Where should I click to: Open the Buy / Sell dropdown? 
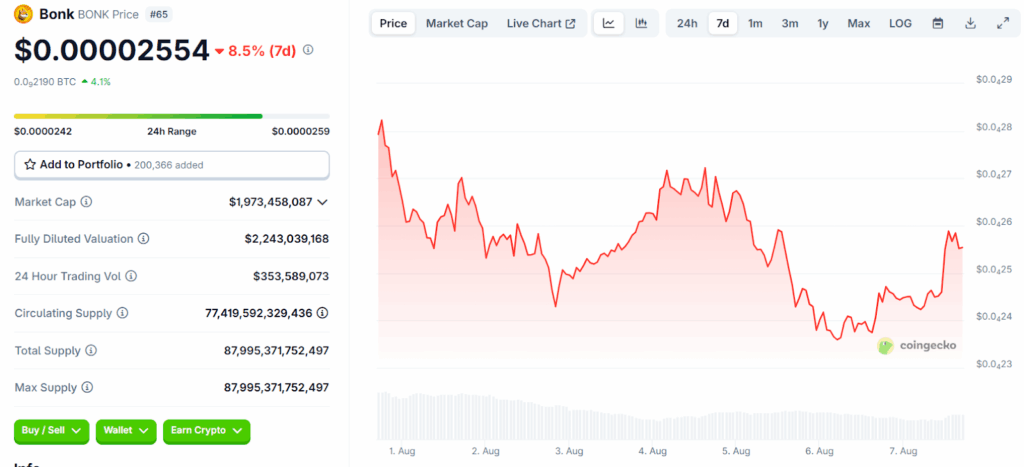pos(52,431)
